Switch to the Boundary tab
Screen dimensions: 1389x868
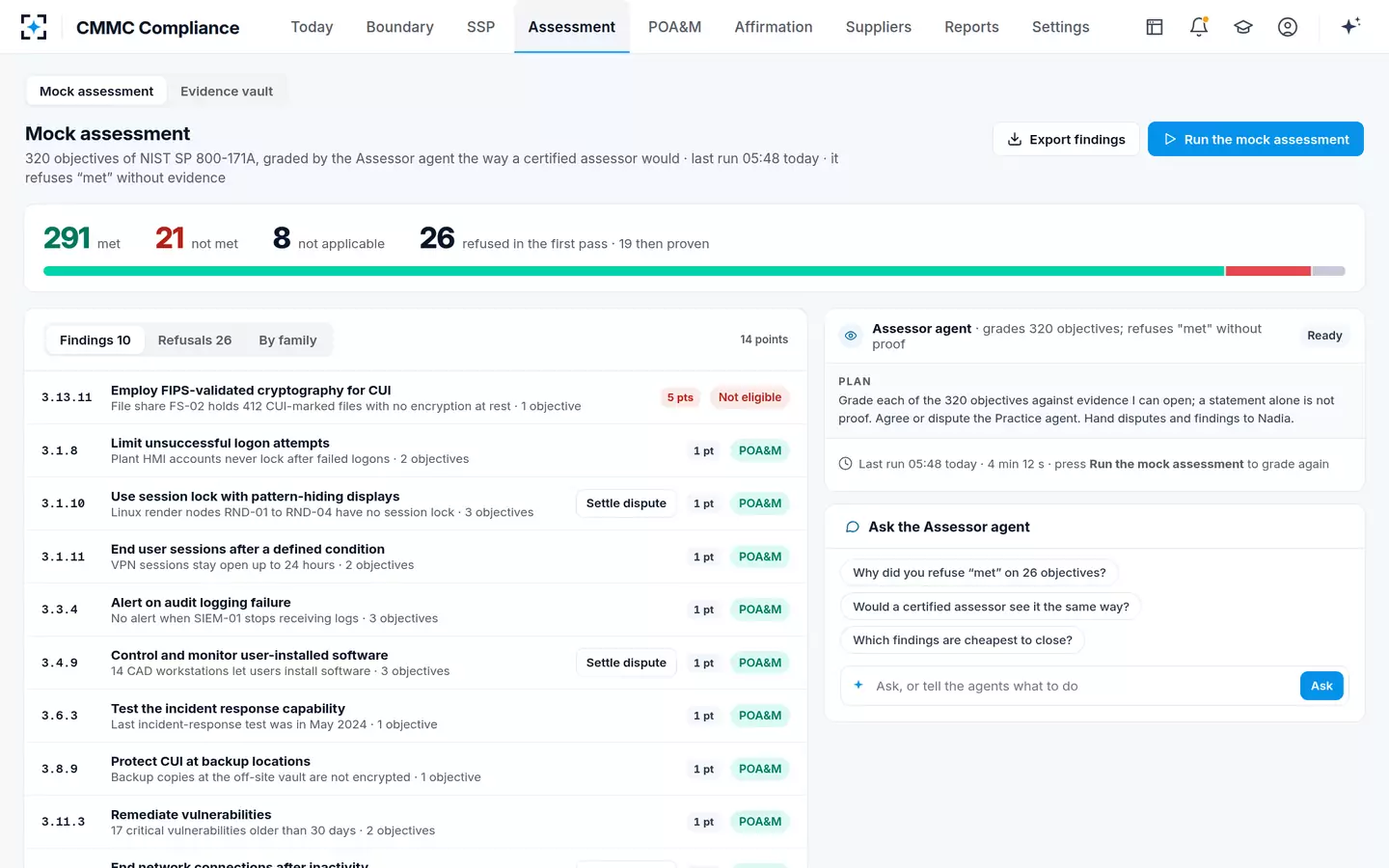tap(399, 27)
